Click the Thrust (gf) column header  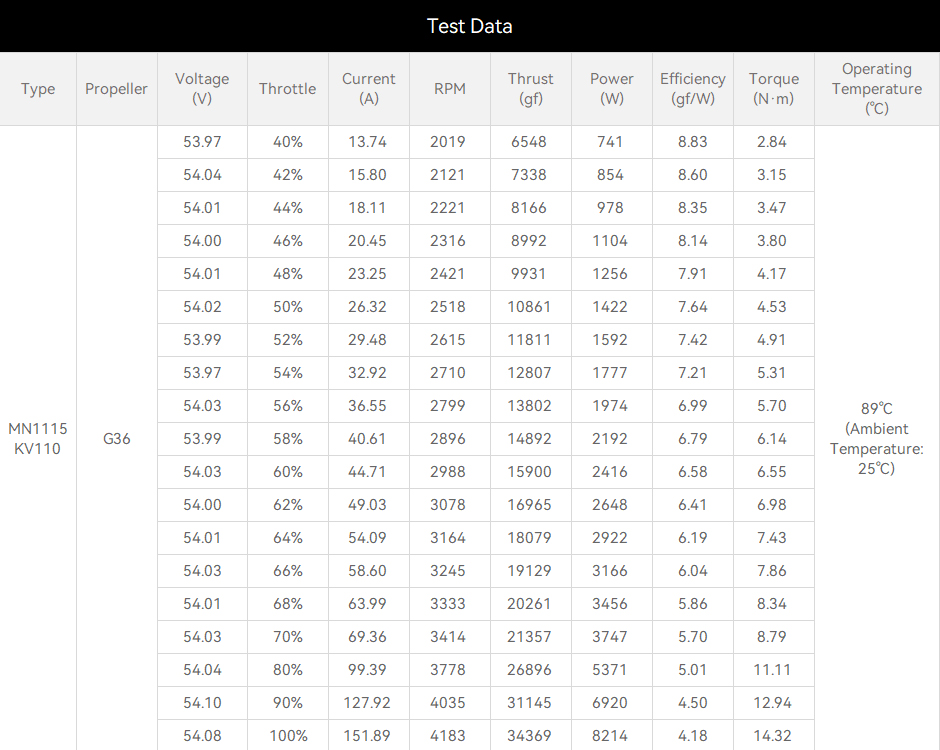click(x=531, y=89)
